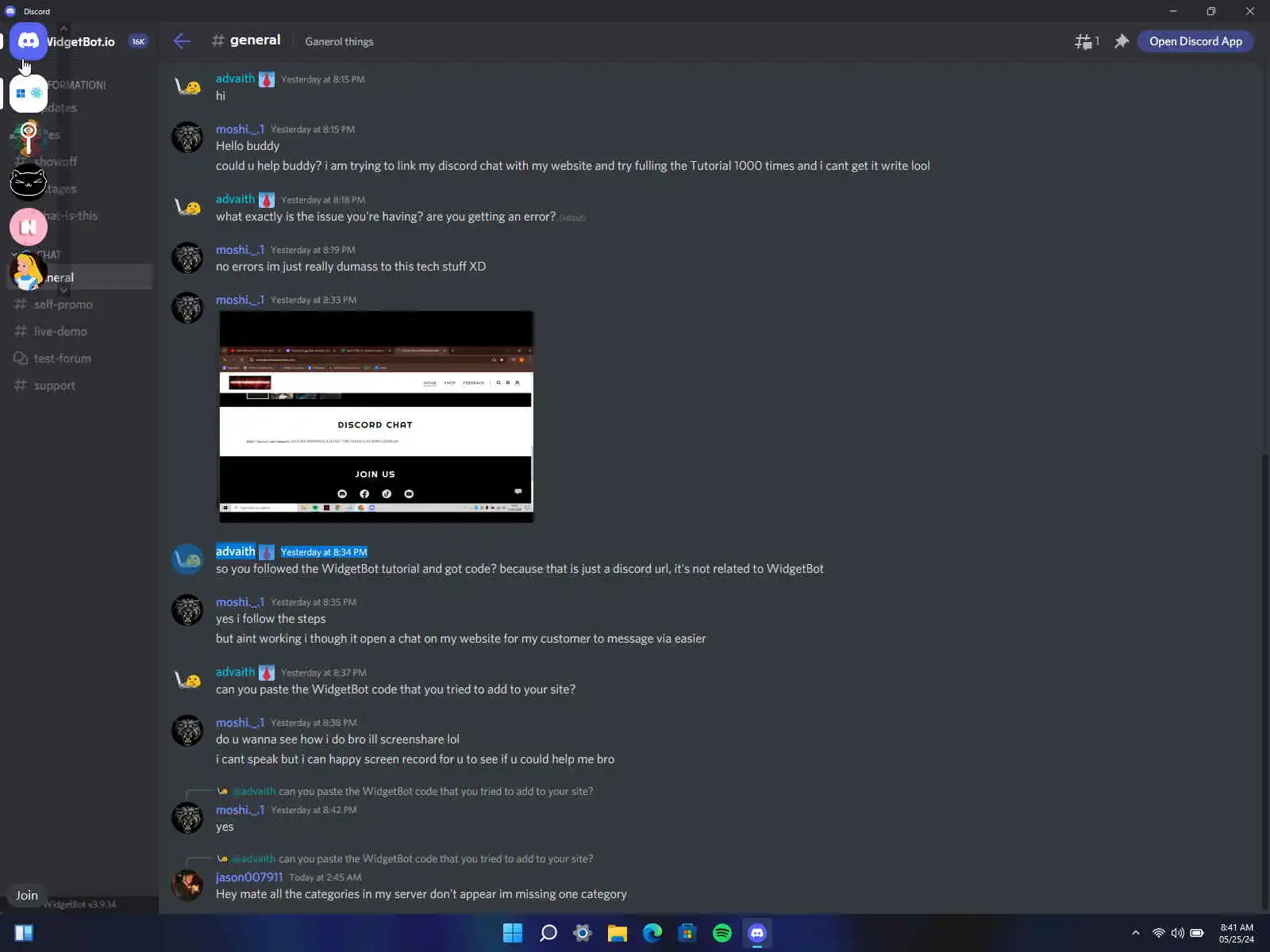
Task: Click moshi's avatar on 8:33 PM message
Action: click(187, 308)
